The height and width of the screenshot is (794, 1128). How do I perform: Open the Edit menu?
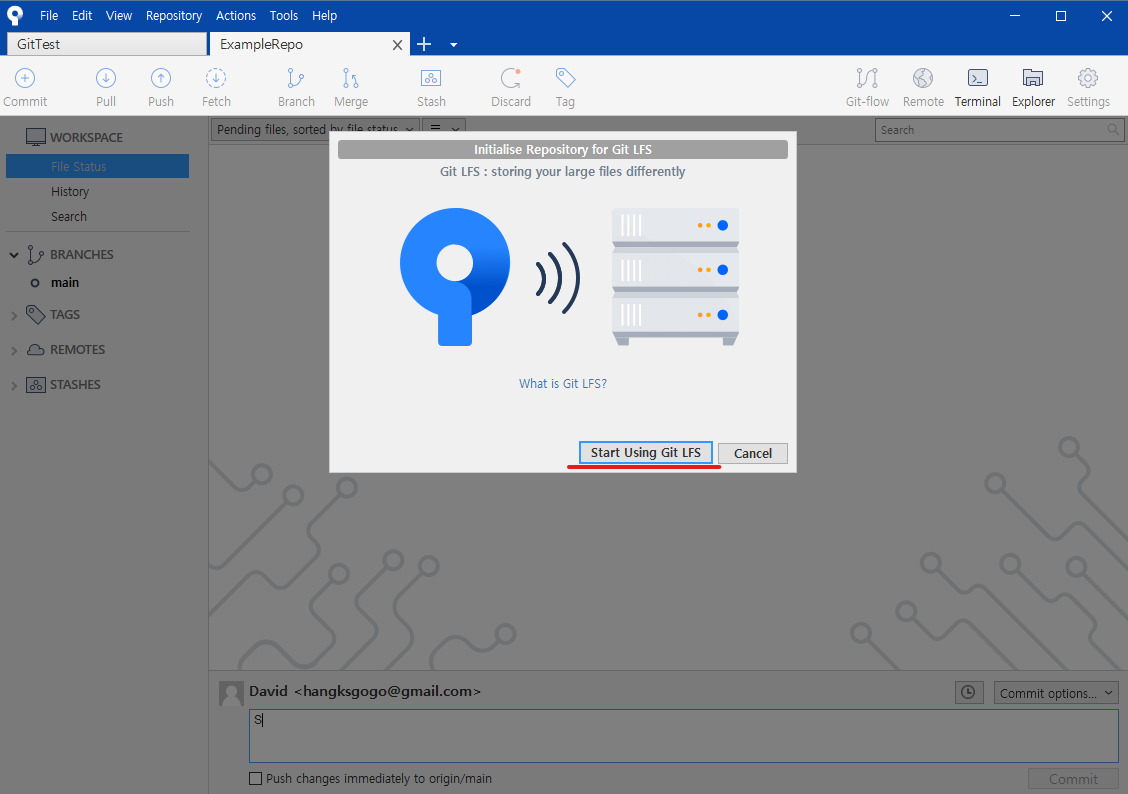[82, 15]
